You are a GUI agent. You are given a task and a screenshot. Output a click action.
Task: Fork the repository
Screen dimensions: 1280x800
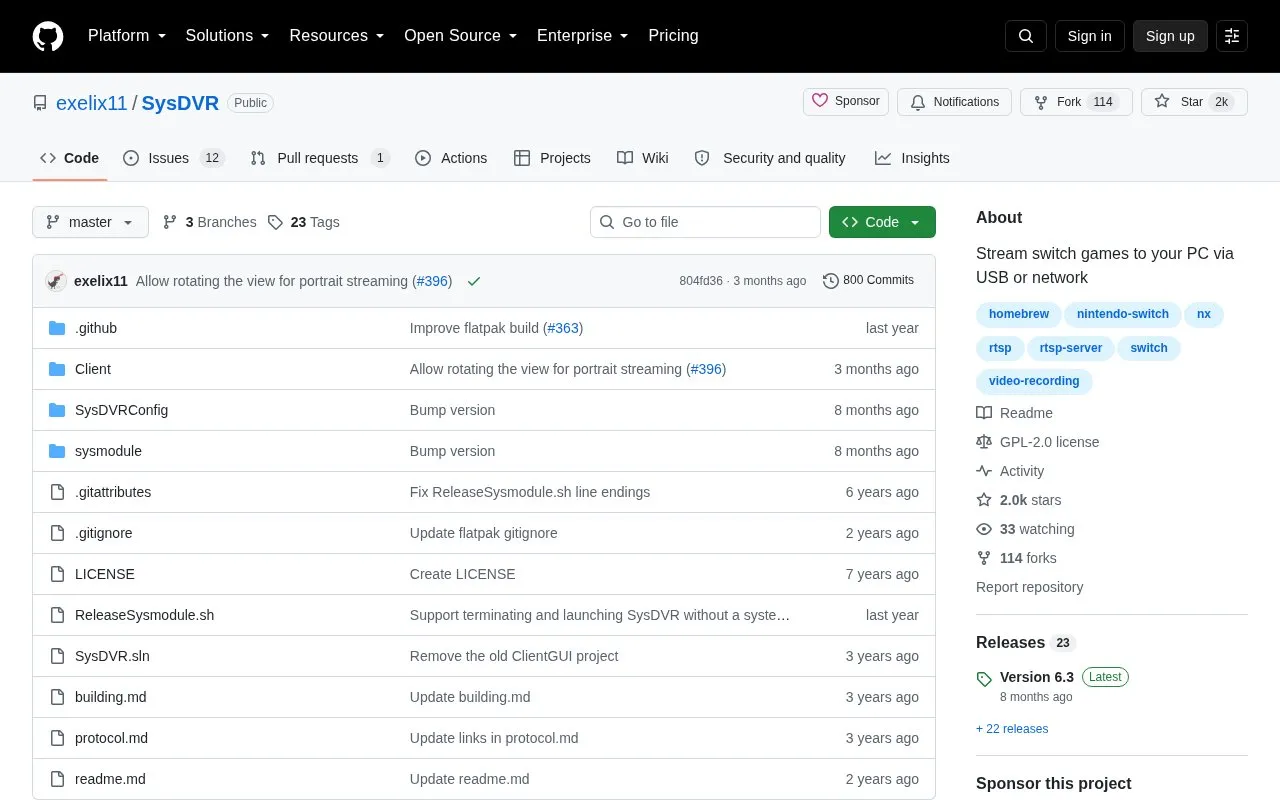(1076, 102)
